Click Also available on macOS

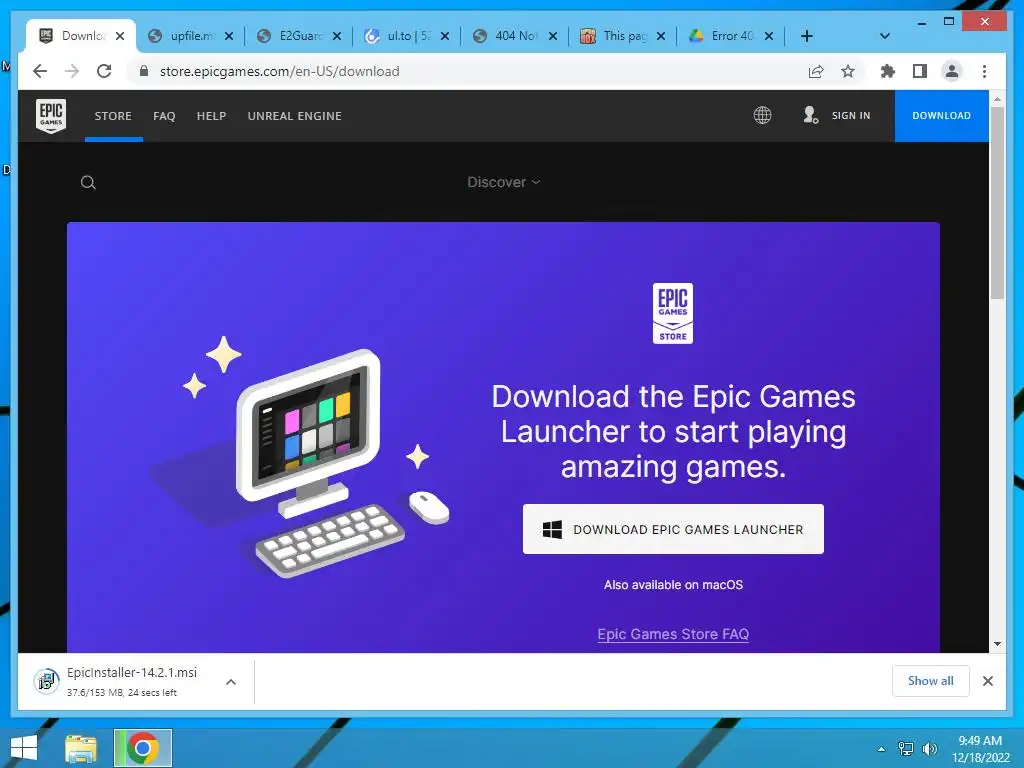pyautogui.click(x=673, y=584)
